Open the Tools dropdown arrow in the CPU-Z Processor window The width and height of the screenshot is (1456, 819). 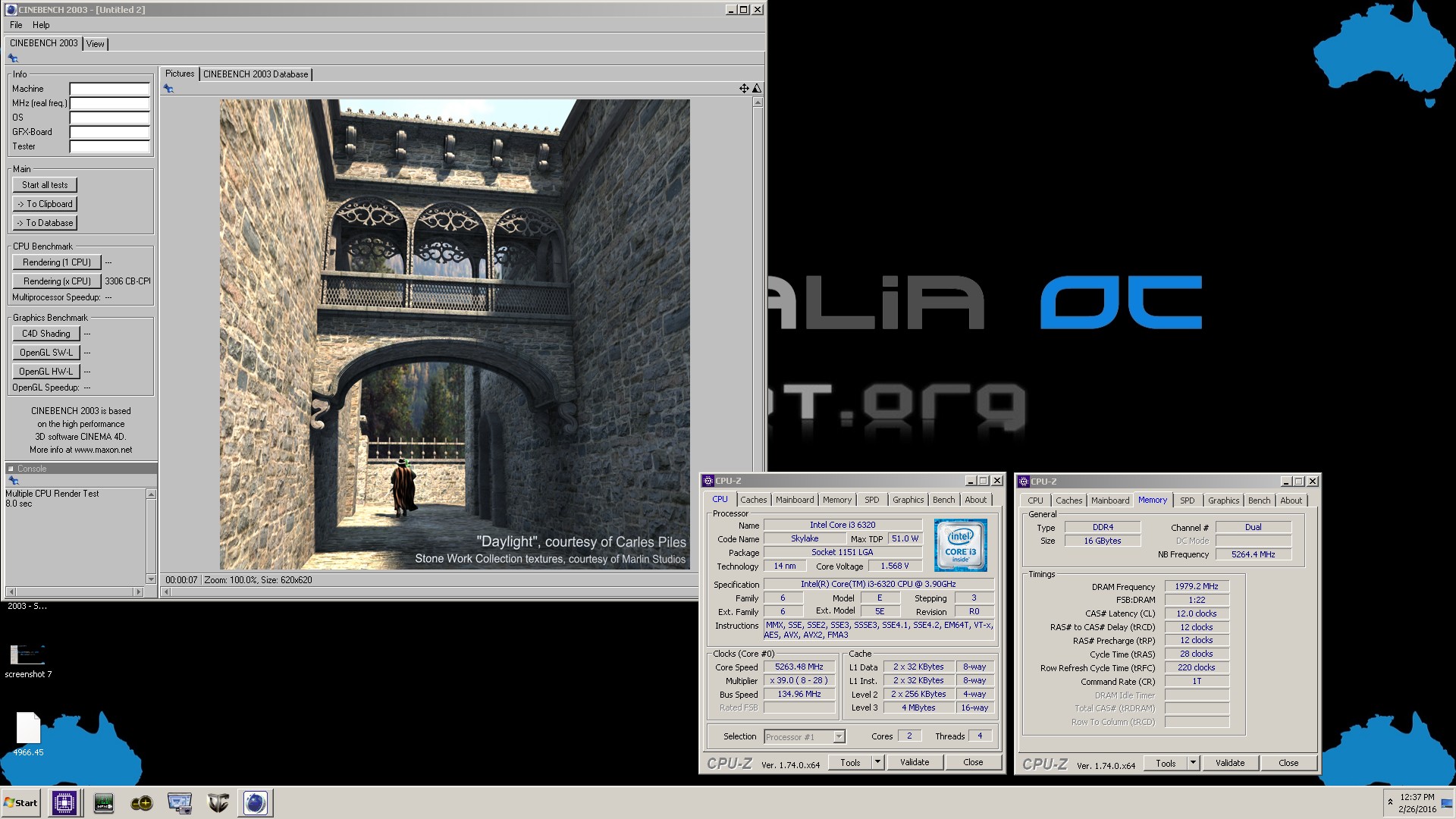point(878,762)
